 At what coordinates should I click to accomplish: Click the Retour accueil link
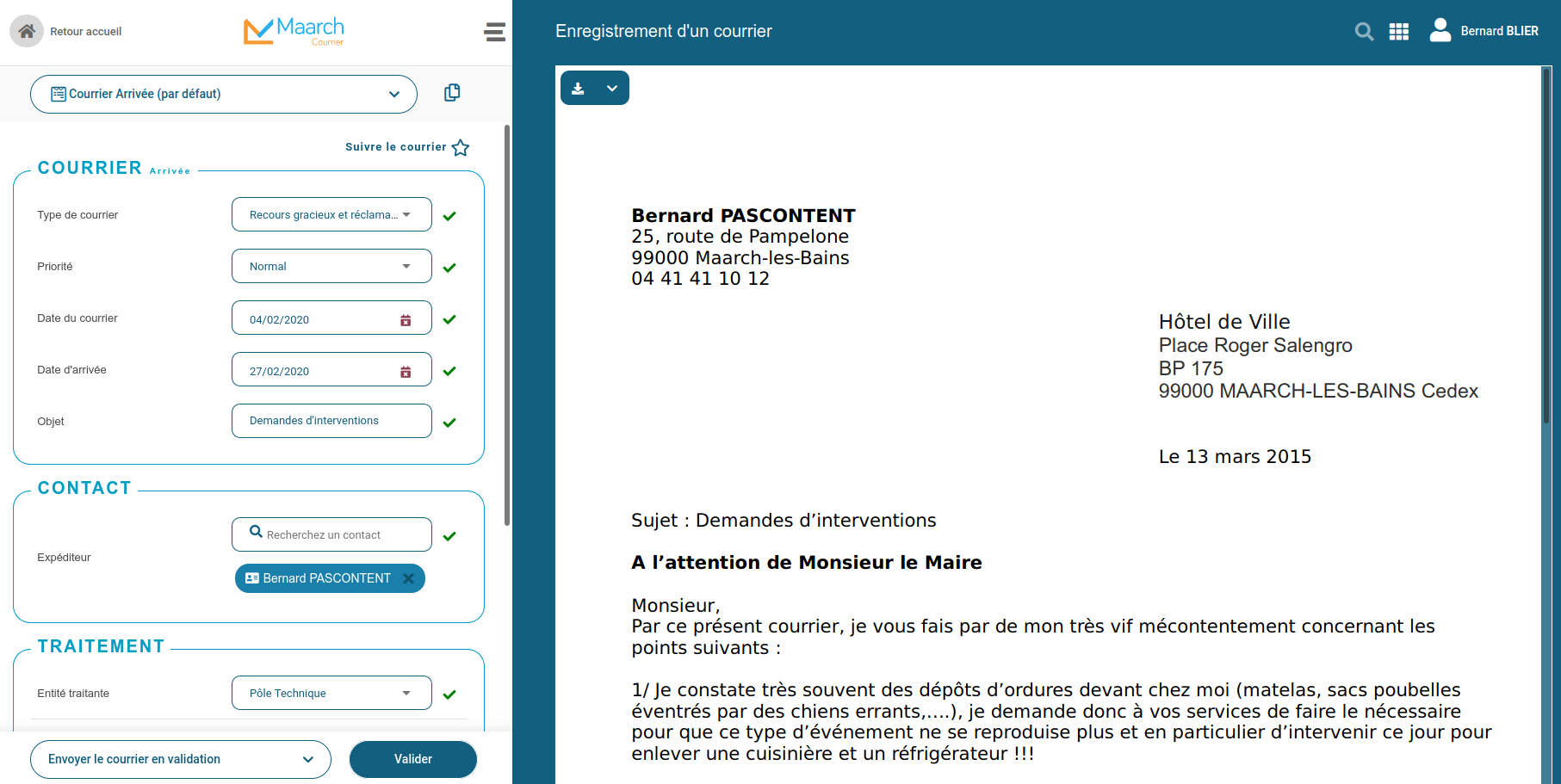coord(86,31)
